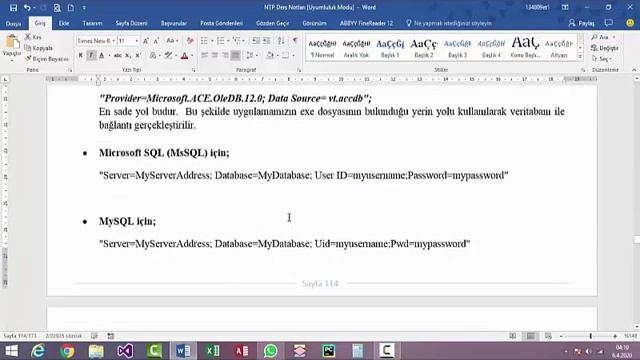Undo the last action

coord(27,8)
